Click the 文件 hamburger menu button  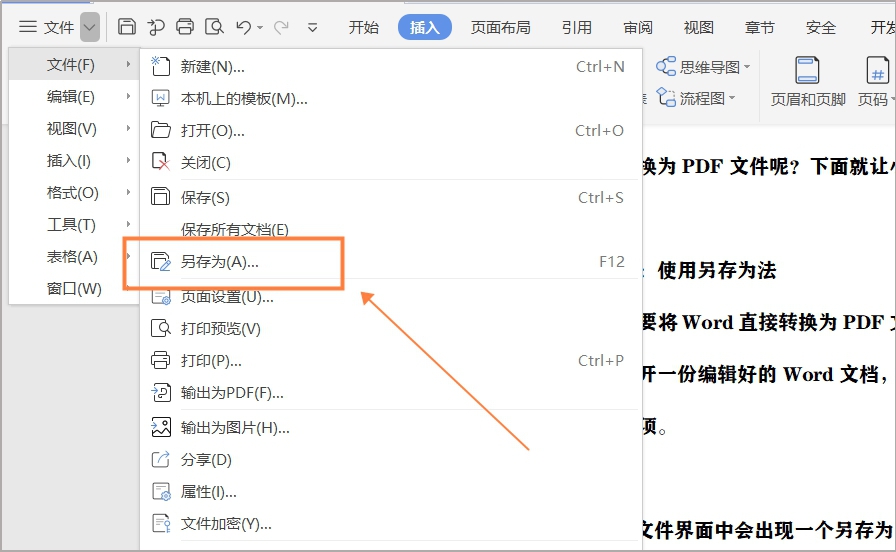point(46,27)
